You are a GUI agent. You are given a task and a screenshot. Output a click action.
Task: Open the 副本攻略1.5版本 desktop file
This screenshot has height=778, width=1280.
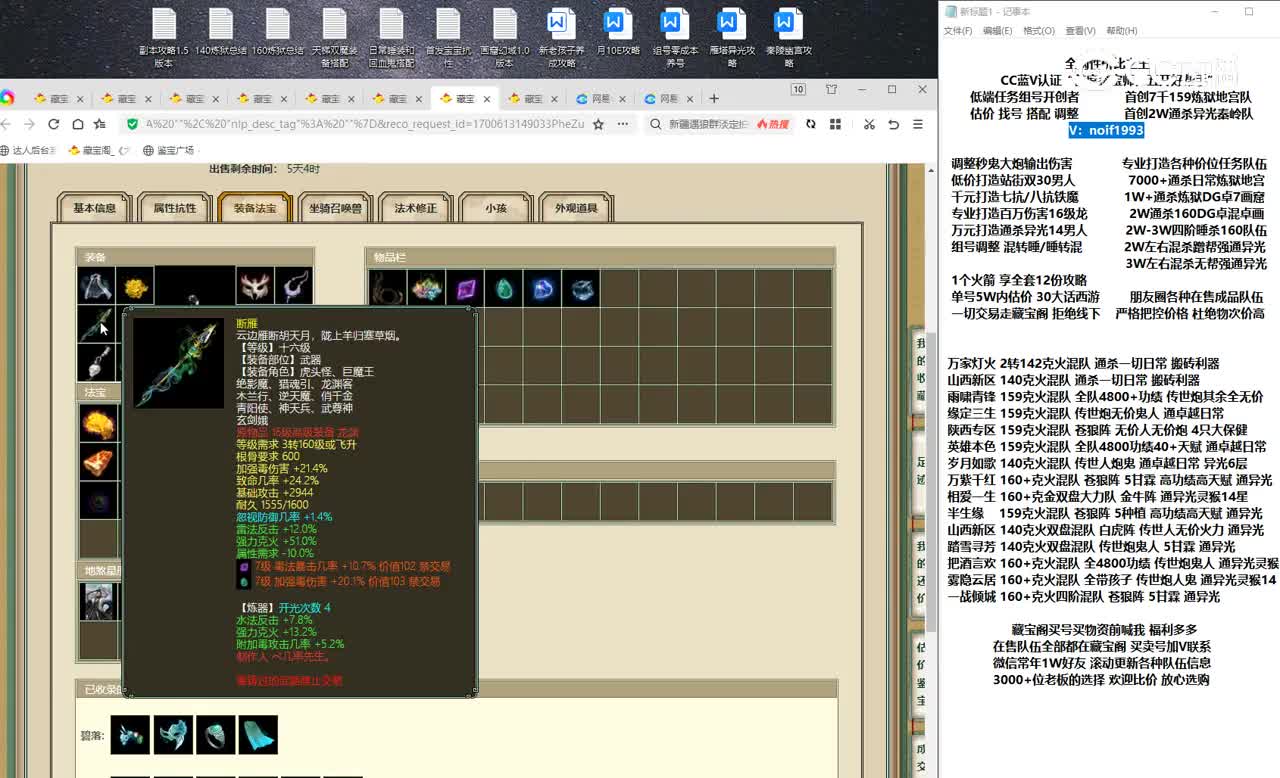tap(163, 38)
